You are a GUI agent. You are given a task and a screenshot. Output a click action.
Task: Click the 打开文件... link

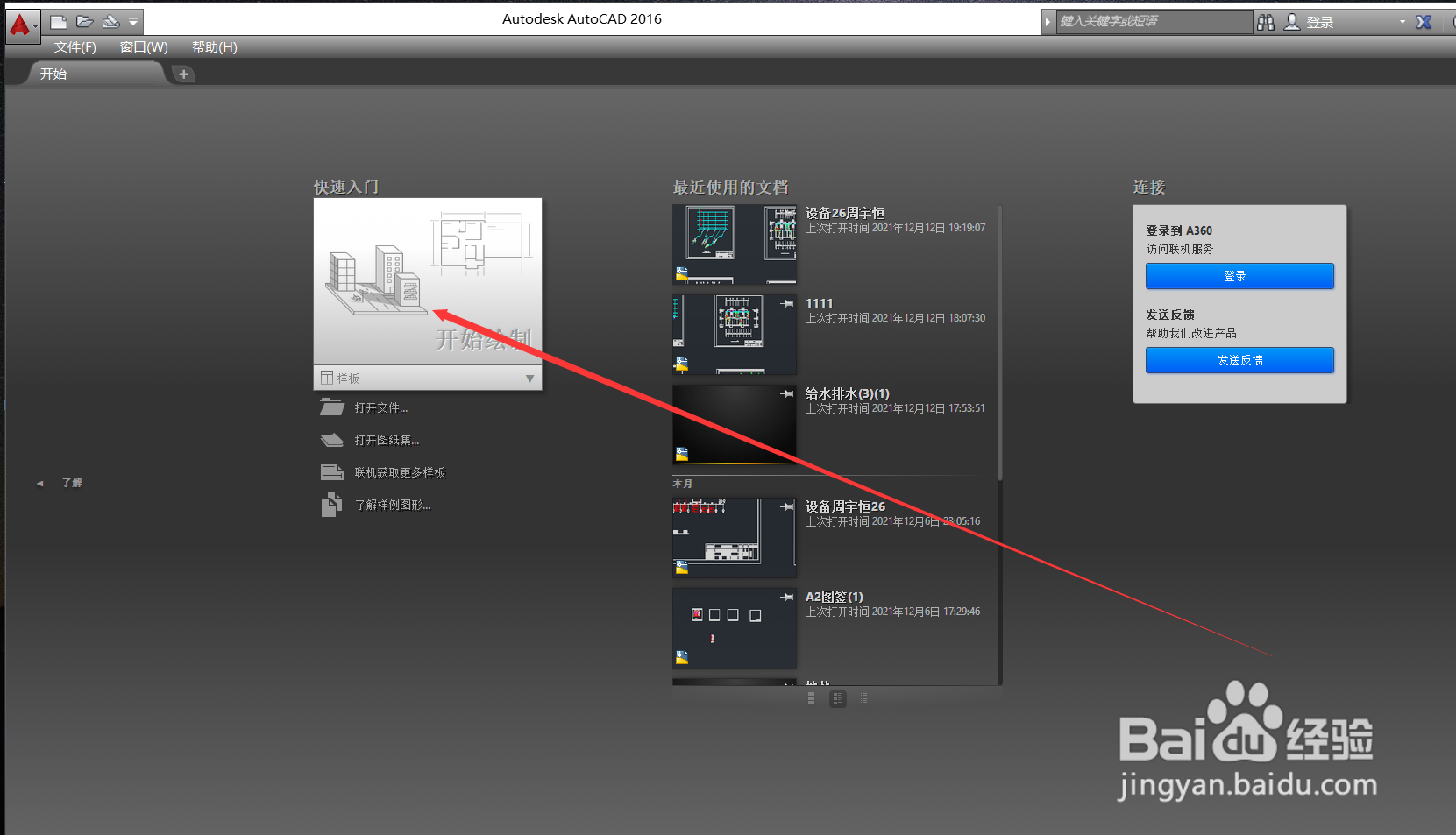[x=381, y=408]
